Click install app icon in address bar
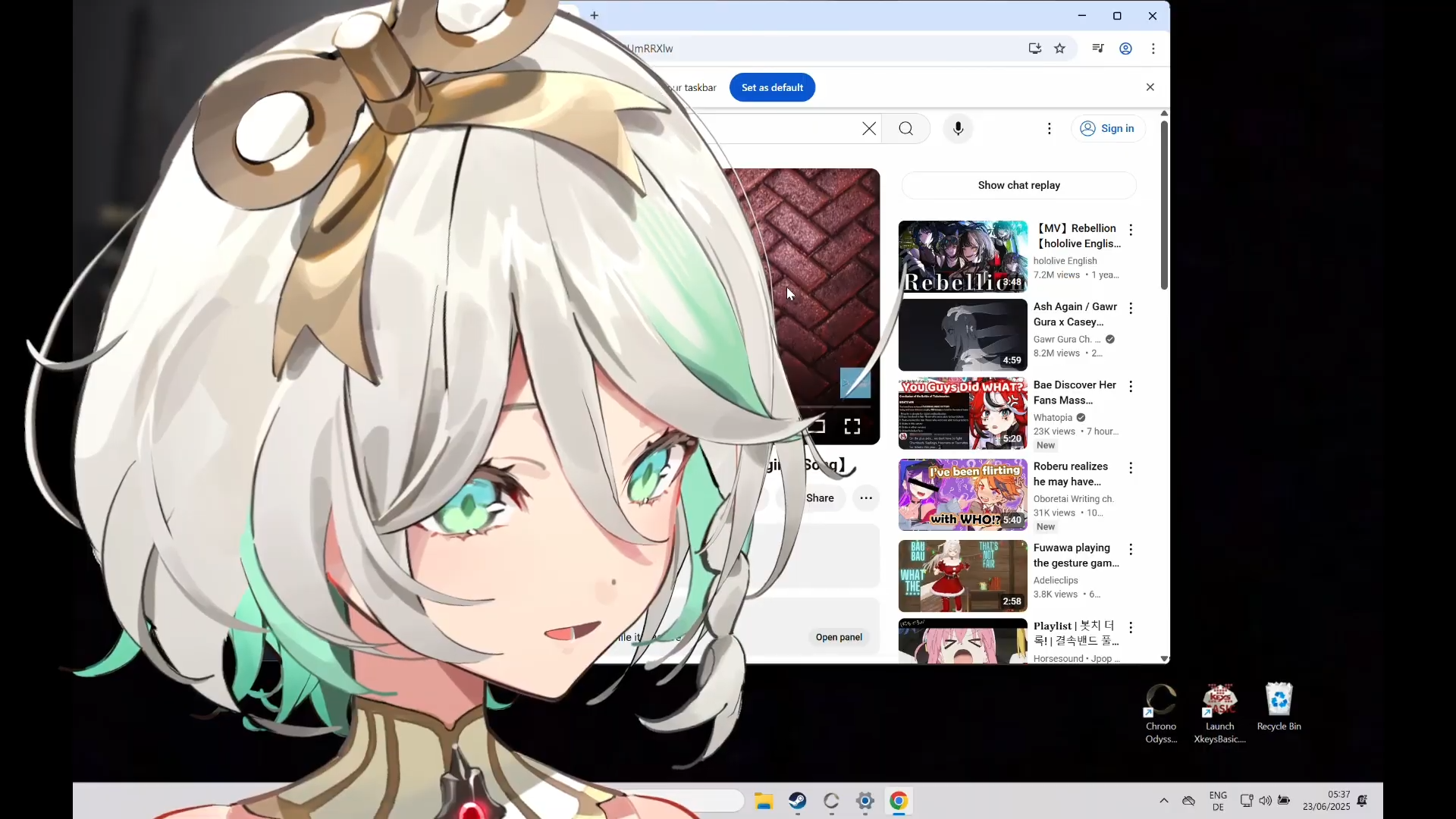 1034,49
